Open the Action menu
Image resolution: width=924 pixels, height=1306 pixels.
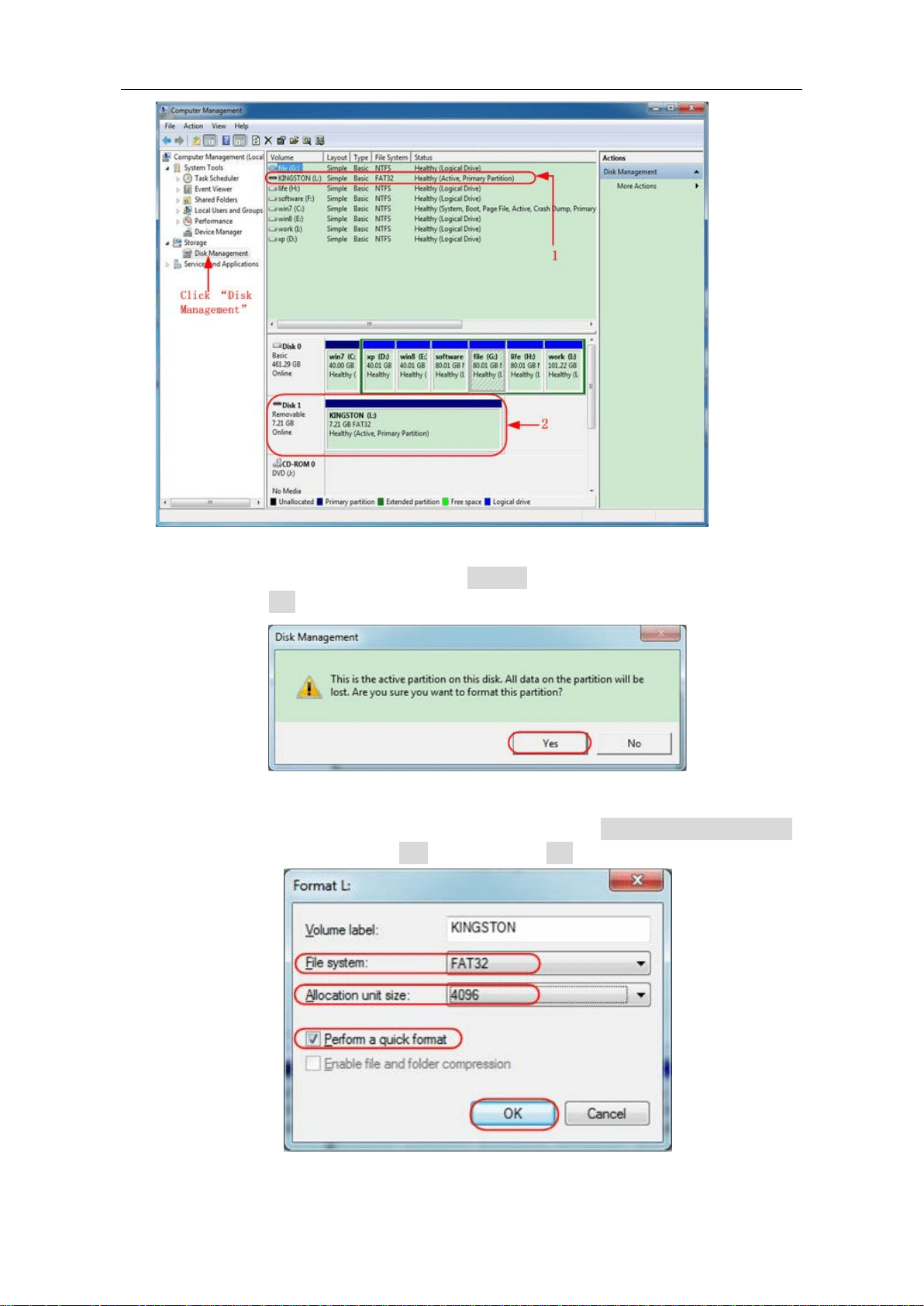click(x=193, y=126)
